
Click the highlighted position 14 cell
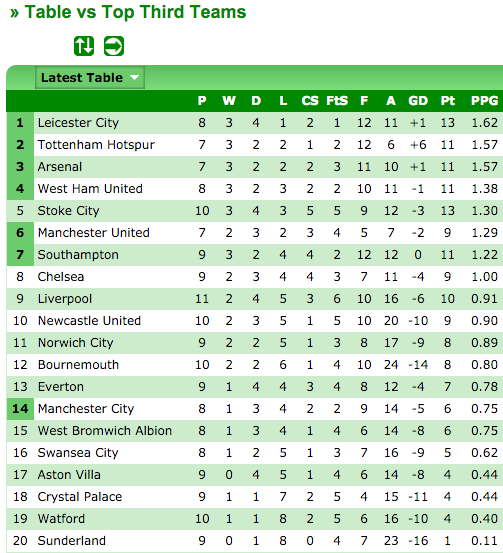[20, 409]
